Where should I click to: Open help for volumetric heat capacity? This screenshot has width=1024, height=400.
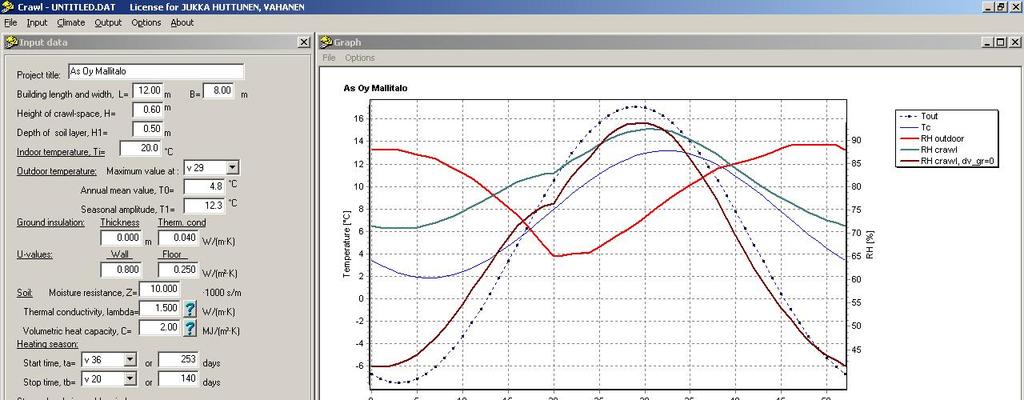click(189, 328)
